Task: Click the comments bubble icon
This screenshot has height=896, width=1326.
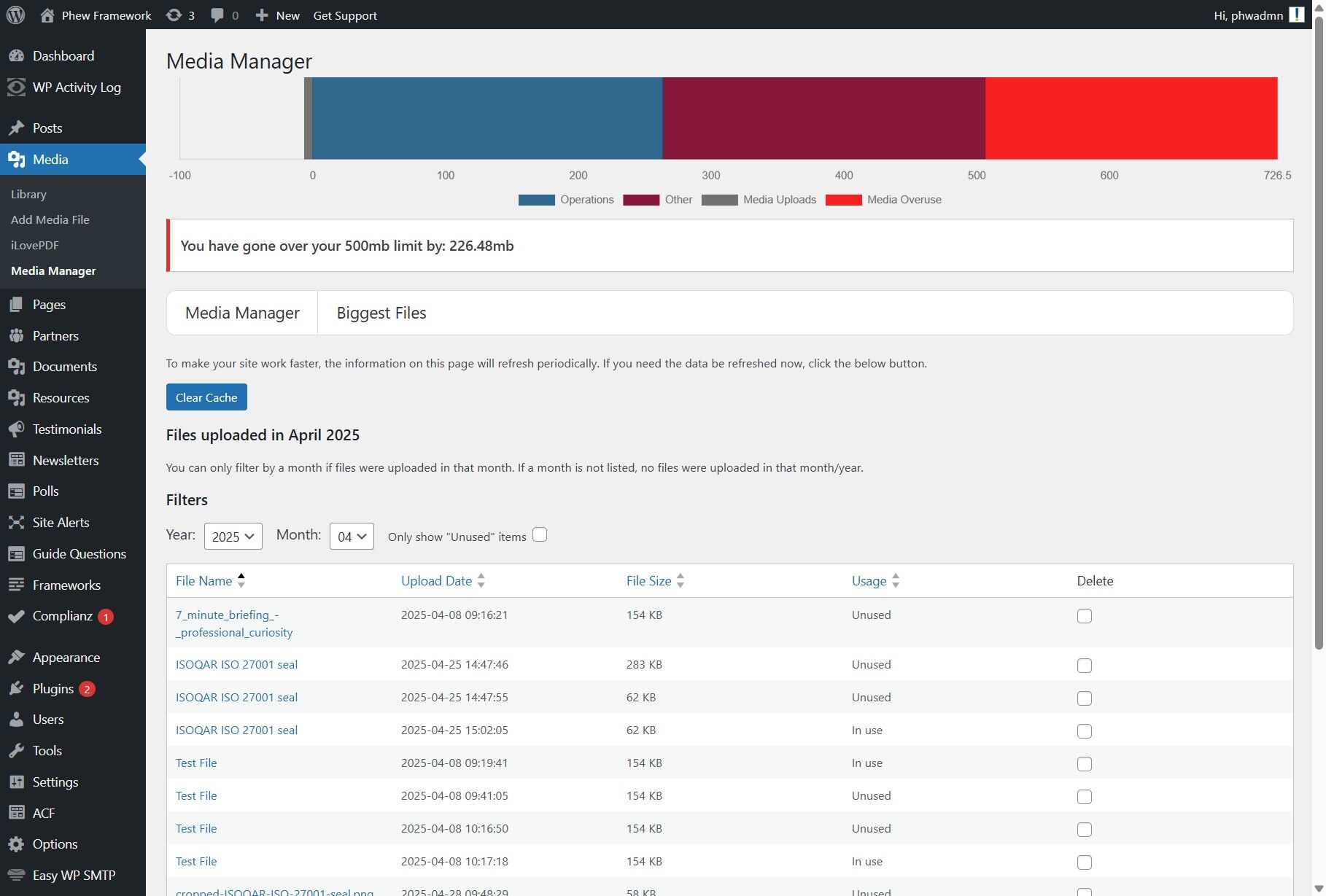Action: [217, 15]
